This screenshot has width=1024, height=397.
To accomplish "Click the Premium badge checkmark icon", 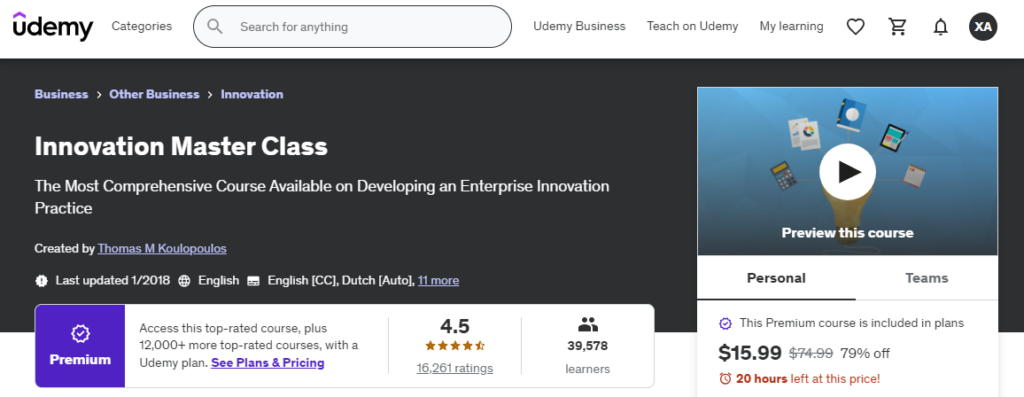I will pos(80,334).
